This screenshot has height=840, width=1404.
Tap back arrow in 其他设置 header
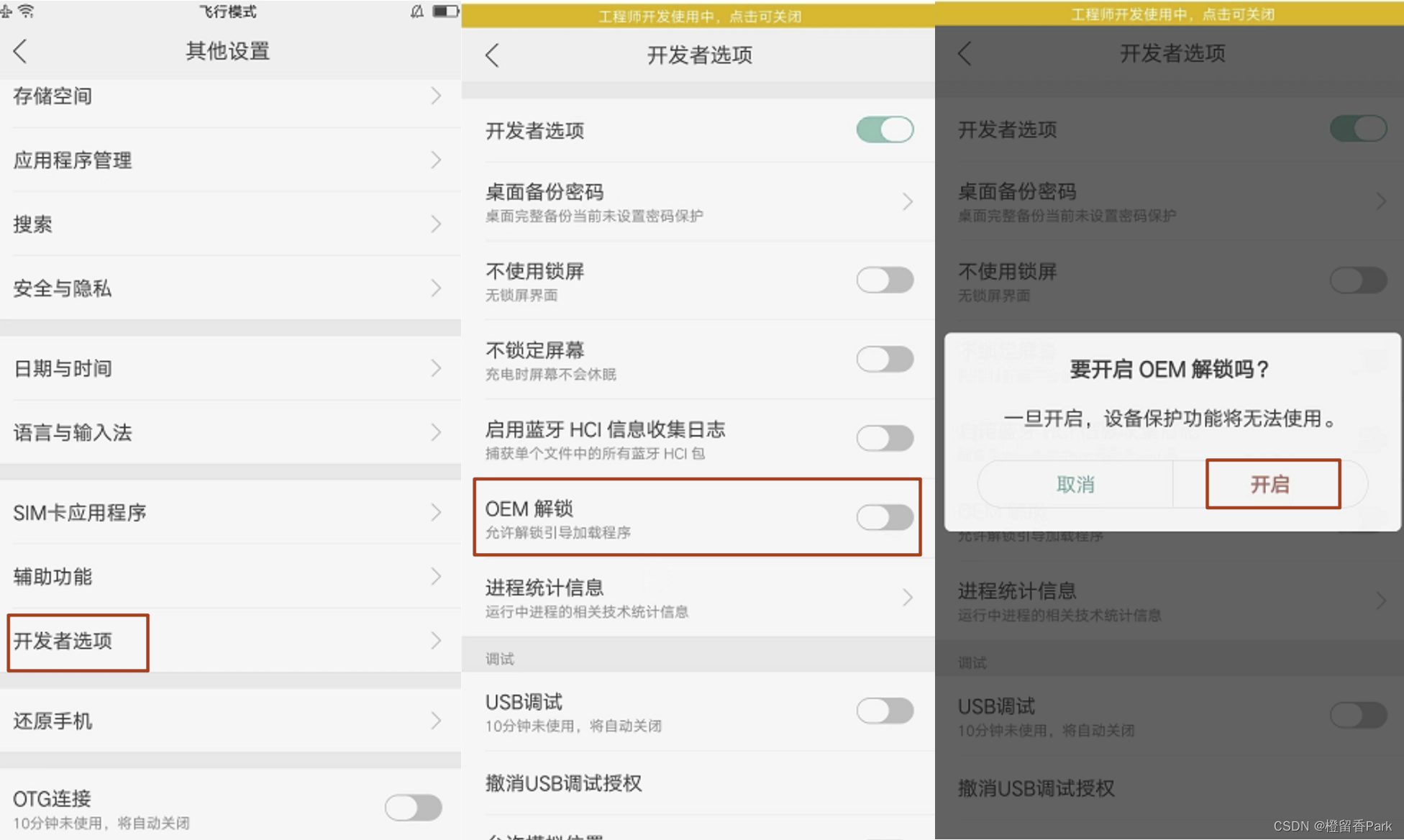20,51
